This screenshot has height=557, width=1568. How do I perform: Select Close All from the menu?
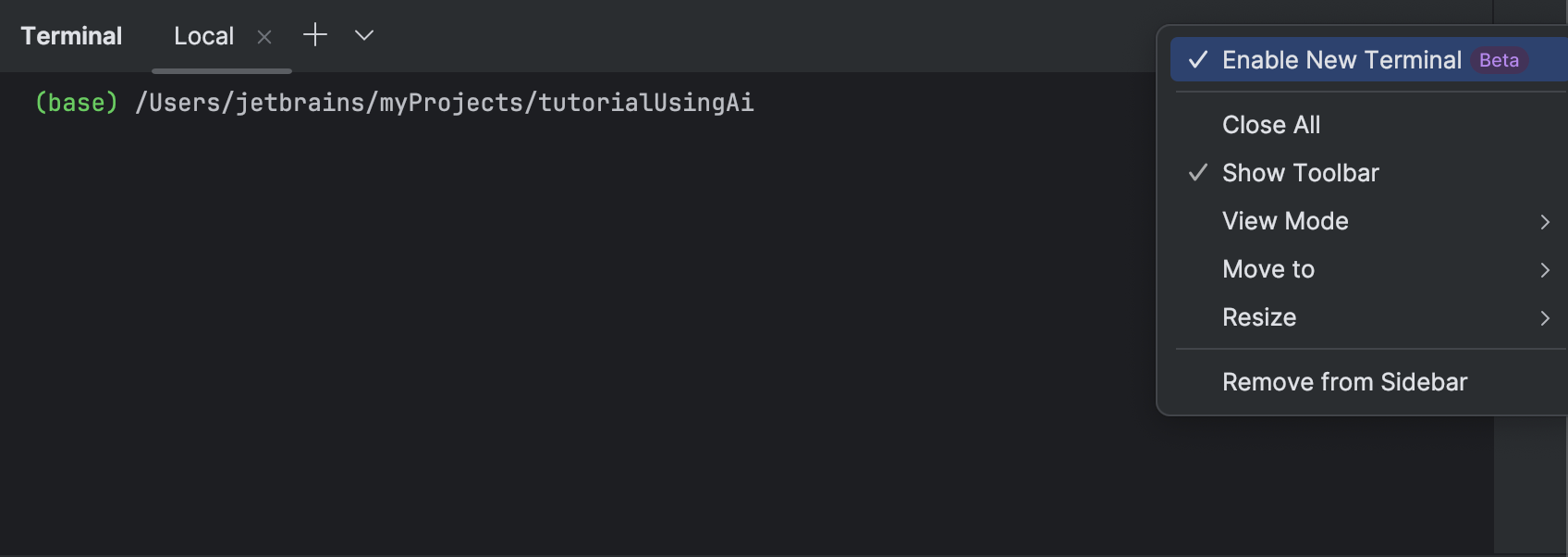[1270, 124]
